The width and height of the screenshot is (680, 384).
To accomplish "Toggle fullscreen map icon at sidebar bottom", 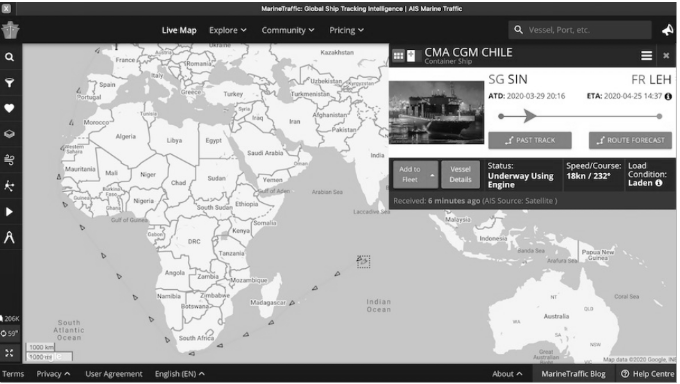I will [9, 353].
